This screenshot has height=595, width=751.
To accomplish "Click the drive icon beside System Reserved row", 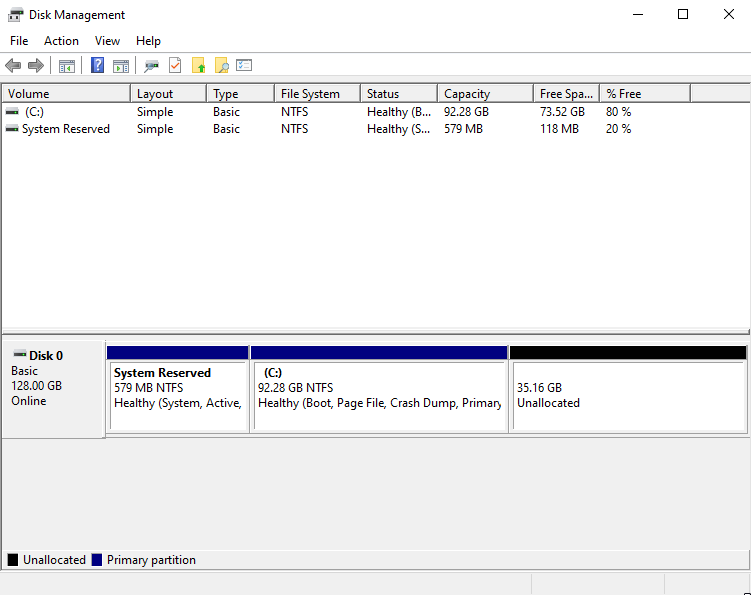I will pyautogui.click(x=12, y=129).
